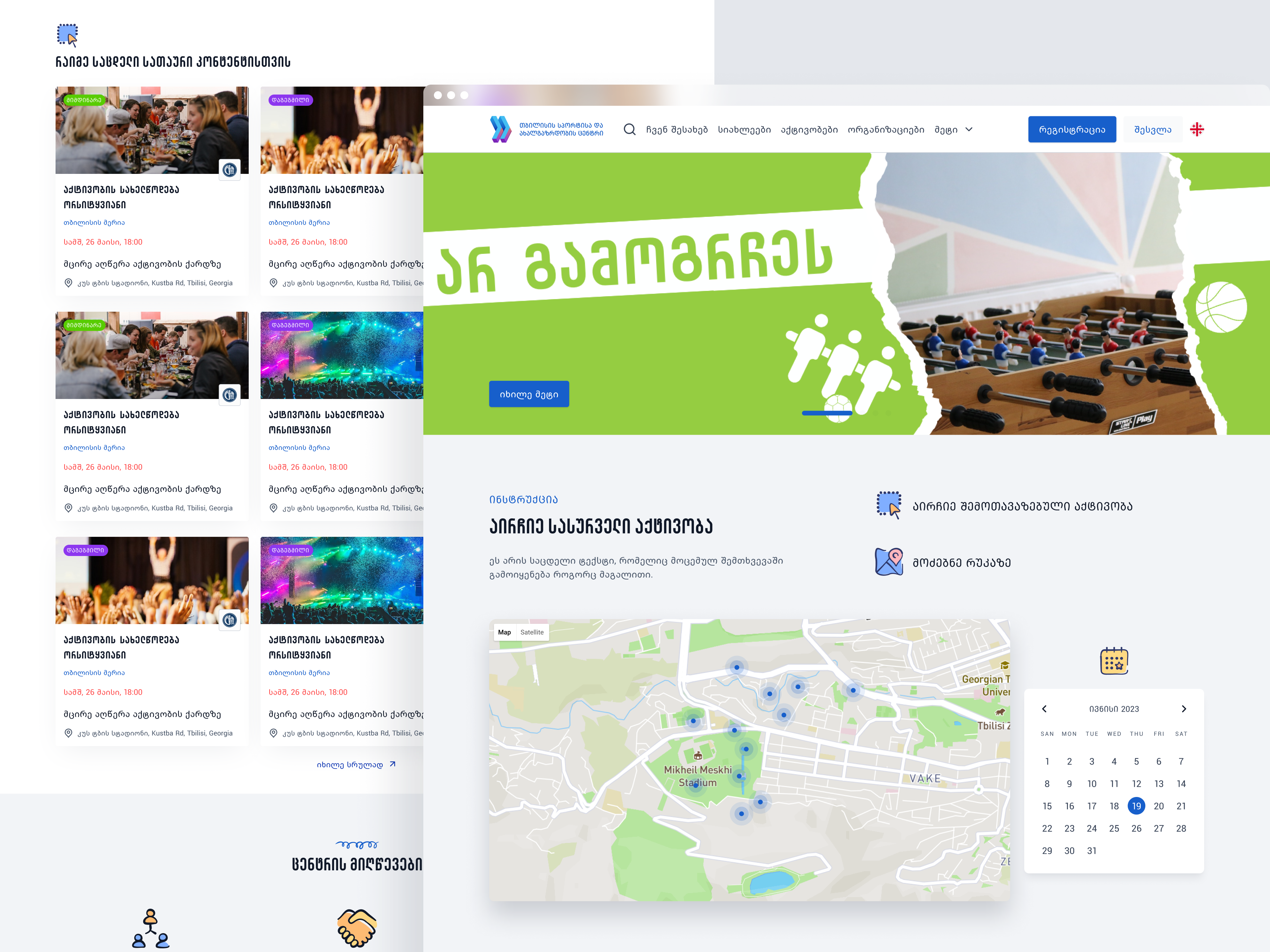Click the map pin icon beside "მოძებნე რუკაზე"
The height and width of the screenshot is (952, 1270).
pos(889,561)
